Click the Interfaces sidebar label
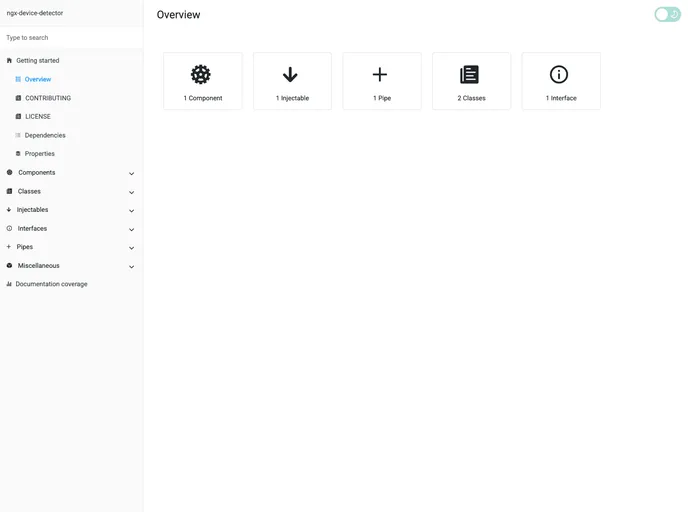The image size is (688, 512). click(x=32, y=229)
